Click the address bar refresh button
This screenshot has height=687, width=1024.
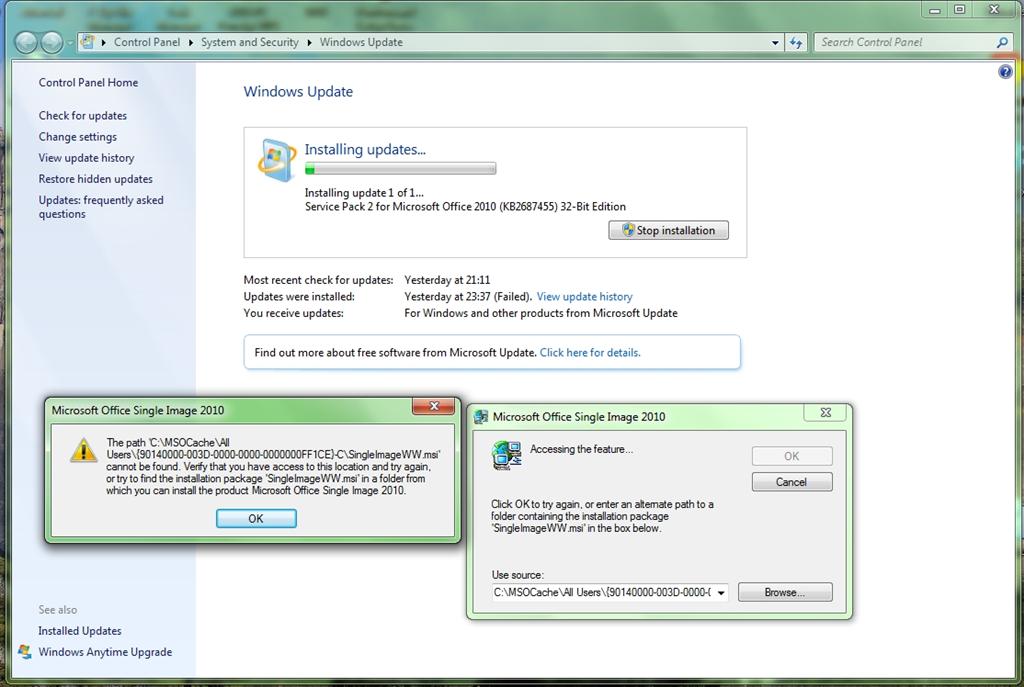[795, 42]
